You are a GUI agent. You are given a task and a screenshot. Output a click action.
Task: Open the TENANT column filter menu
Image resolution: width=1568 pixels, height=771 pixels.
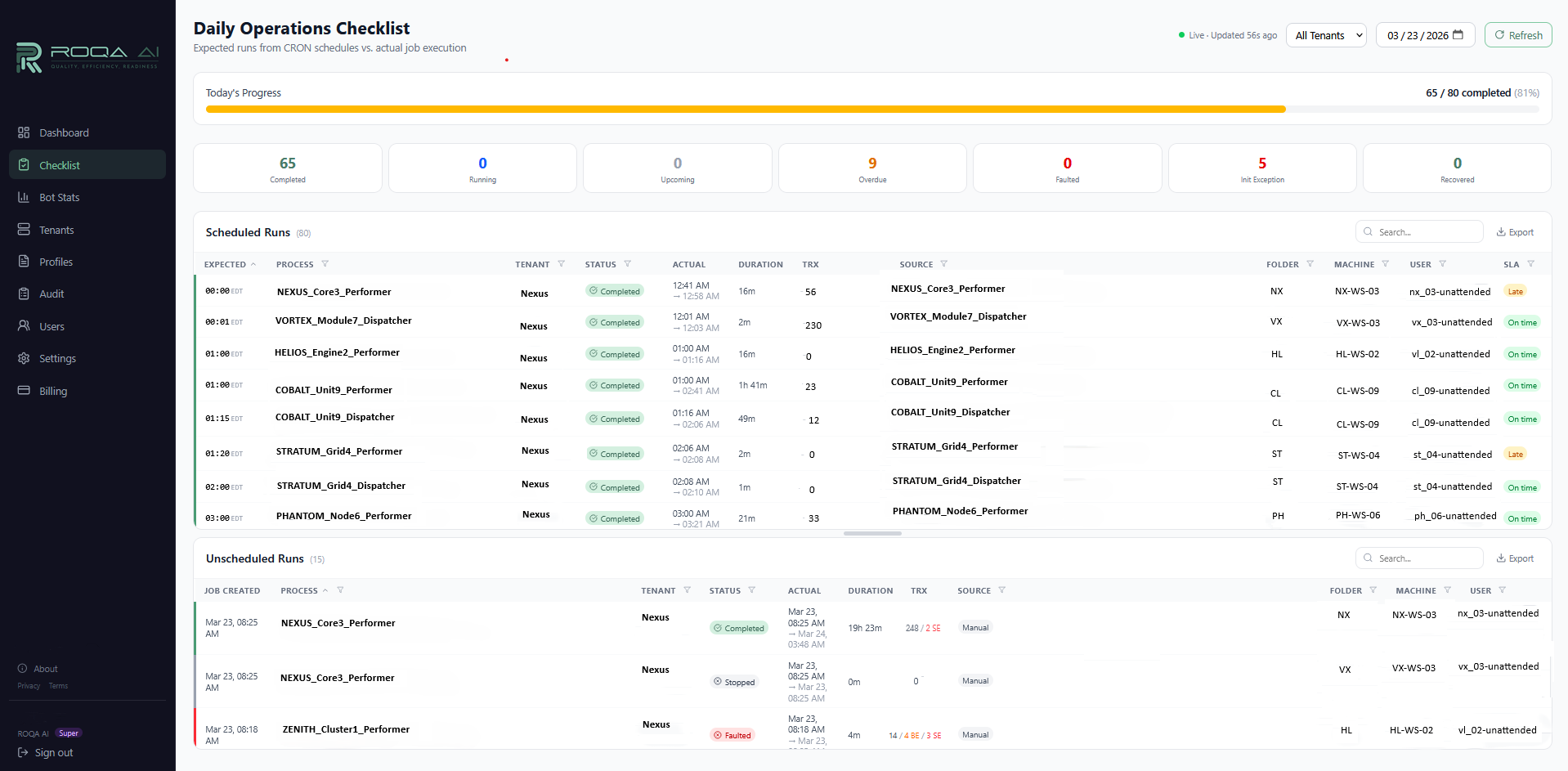coord(562,264)
